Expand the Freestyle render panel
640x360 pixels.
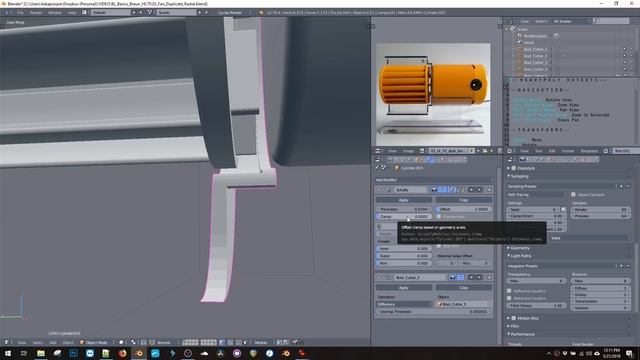tap(509, 168)
